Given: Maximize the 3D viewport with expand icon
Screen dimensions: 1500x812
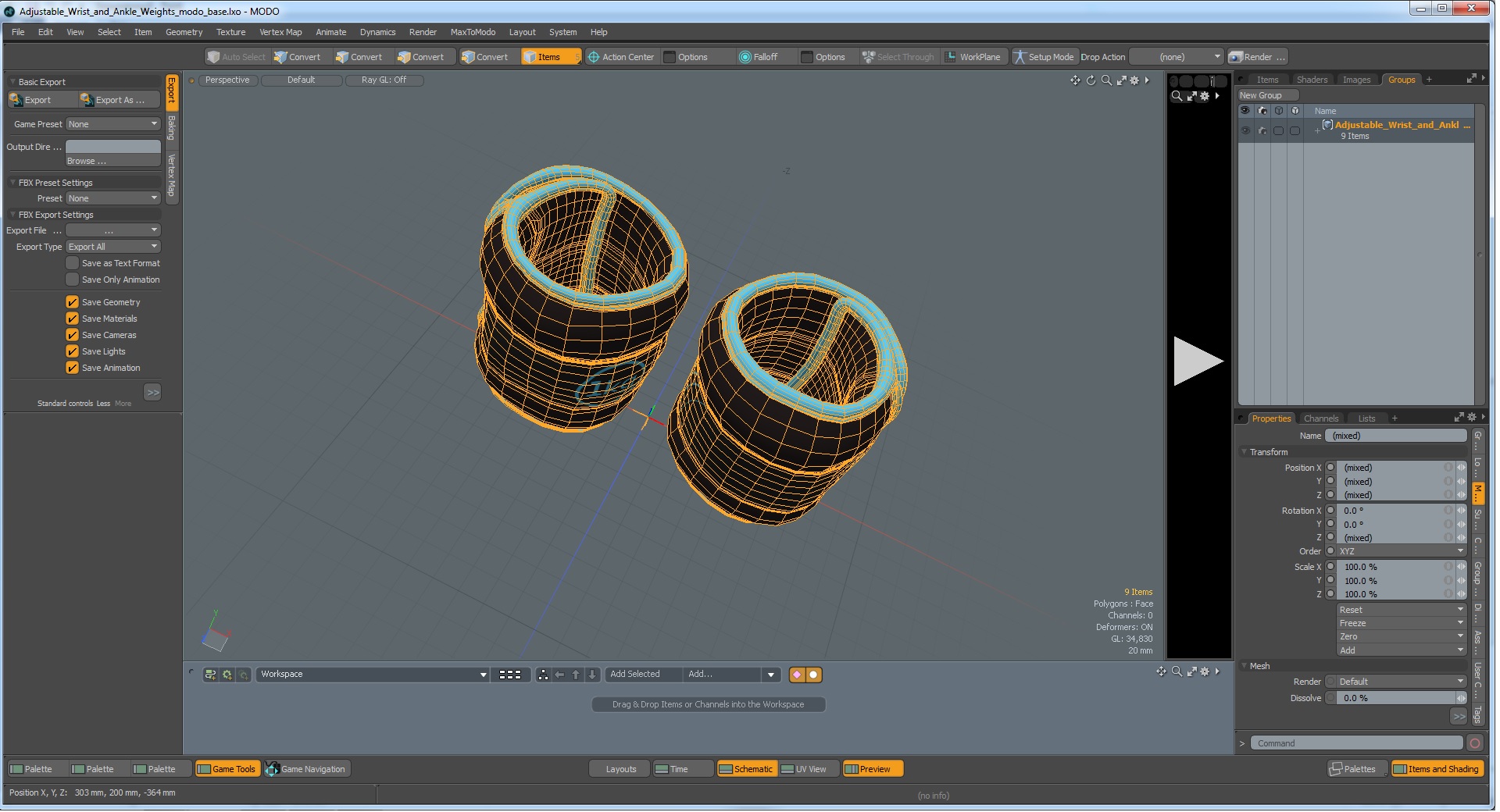Looking at the screenshot, I should [1122, 80].
